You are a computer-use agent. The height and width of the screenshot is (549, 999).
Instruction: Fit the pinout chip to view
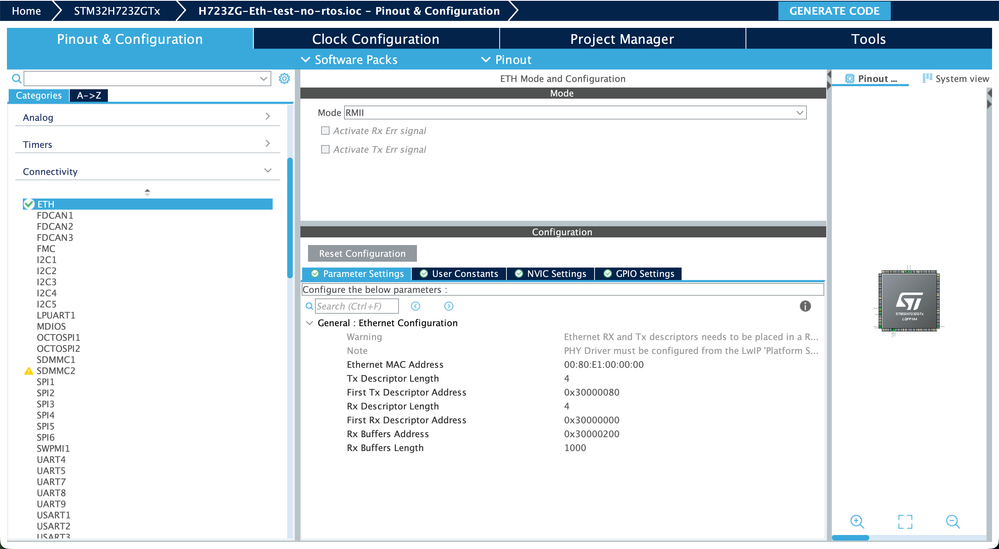pyautogui.click(x=905, y=522)
